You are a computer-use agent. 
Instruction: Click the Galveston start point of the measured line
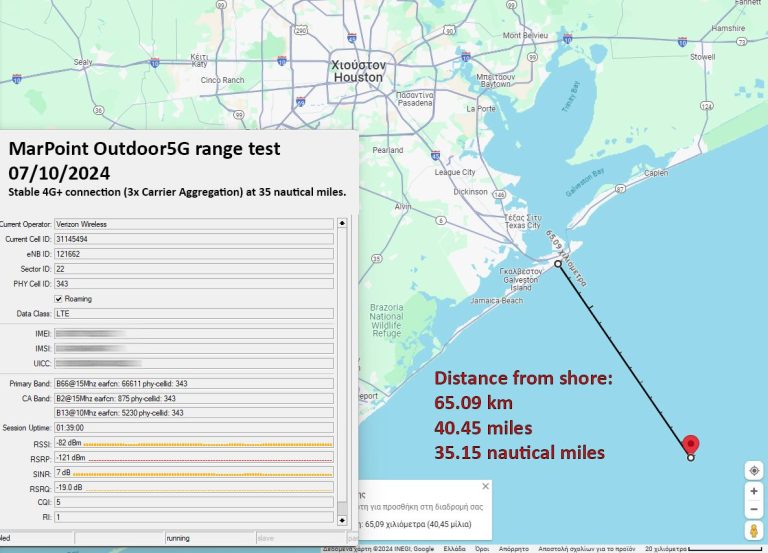coord(558,264)
